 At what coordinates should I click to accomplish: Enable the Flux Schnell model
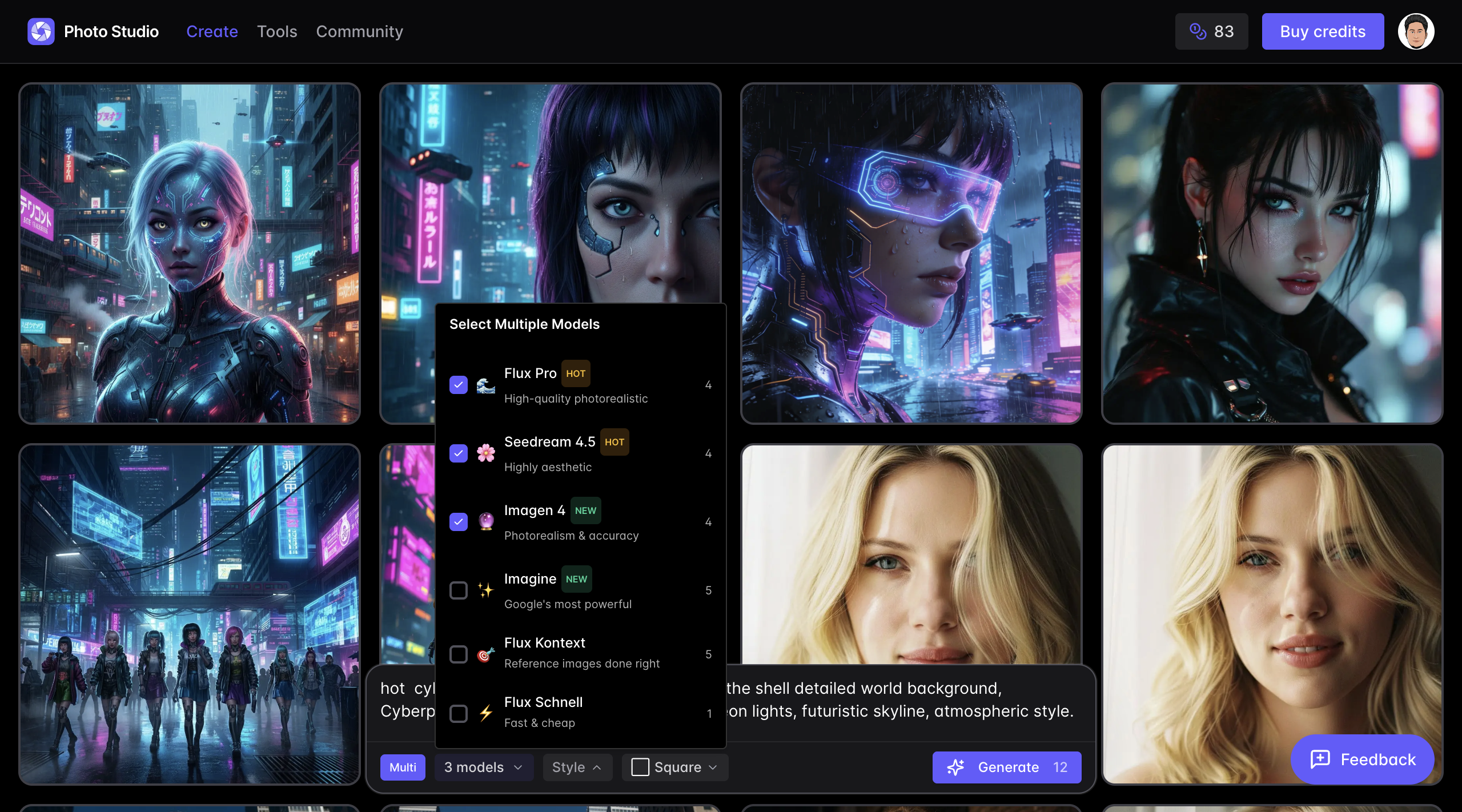tap(459, 714)
